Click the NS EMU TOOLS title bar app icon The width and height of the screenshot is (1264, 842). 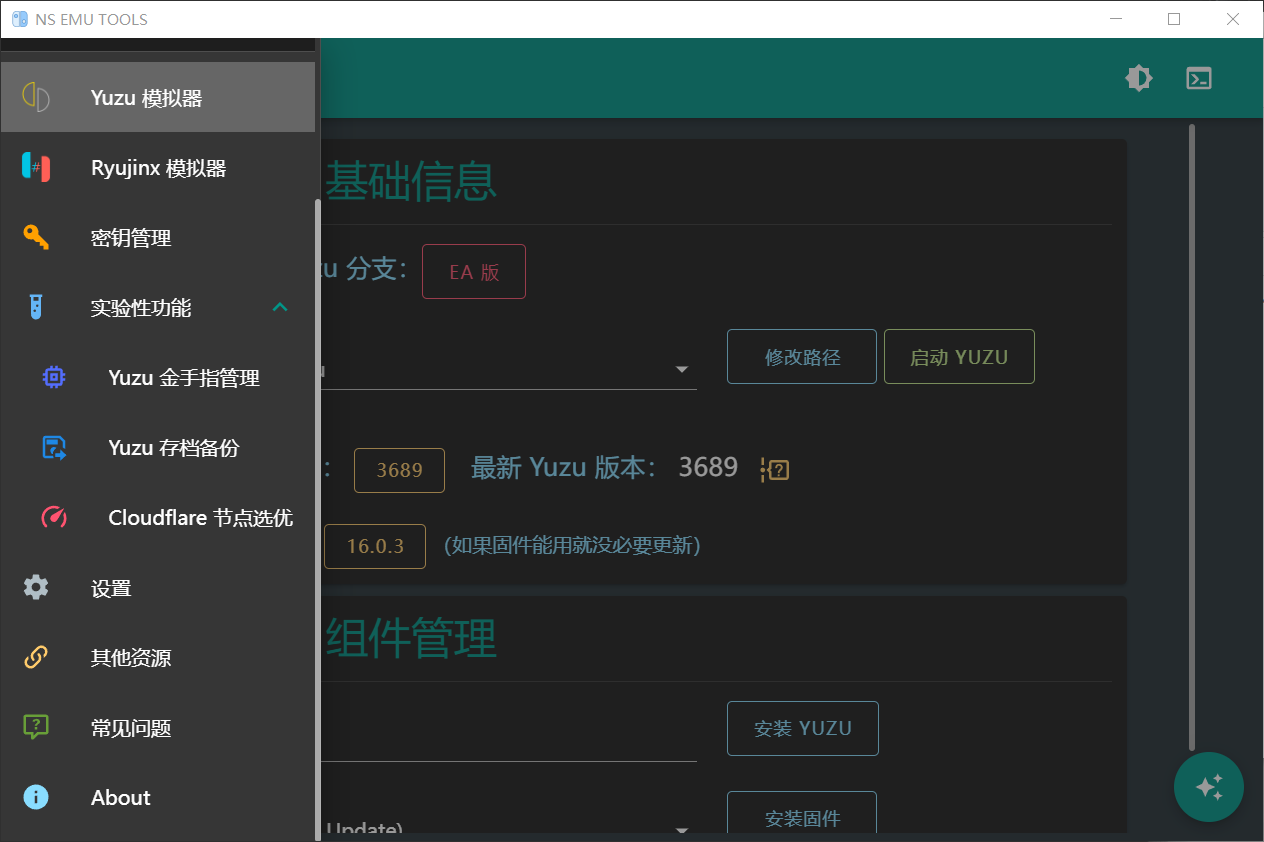(20, 19)
